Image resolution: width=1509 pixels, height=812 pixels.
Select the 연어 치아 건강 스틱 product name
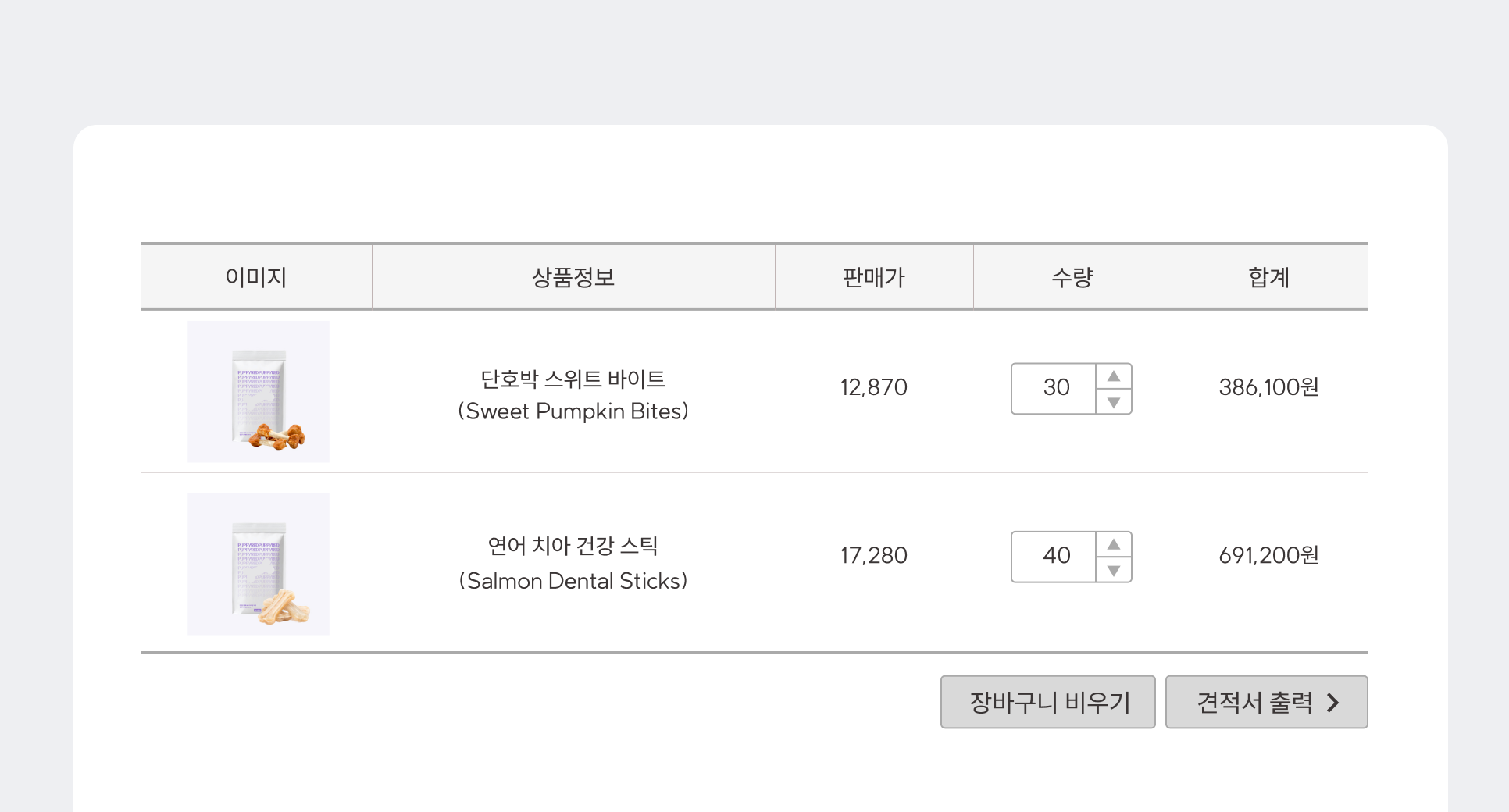point(573,546)
